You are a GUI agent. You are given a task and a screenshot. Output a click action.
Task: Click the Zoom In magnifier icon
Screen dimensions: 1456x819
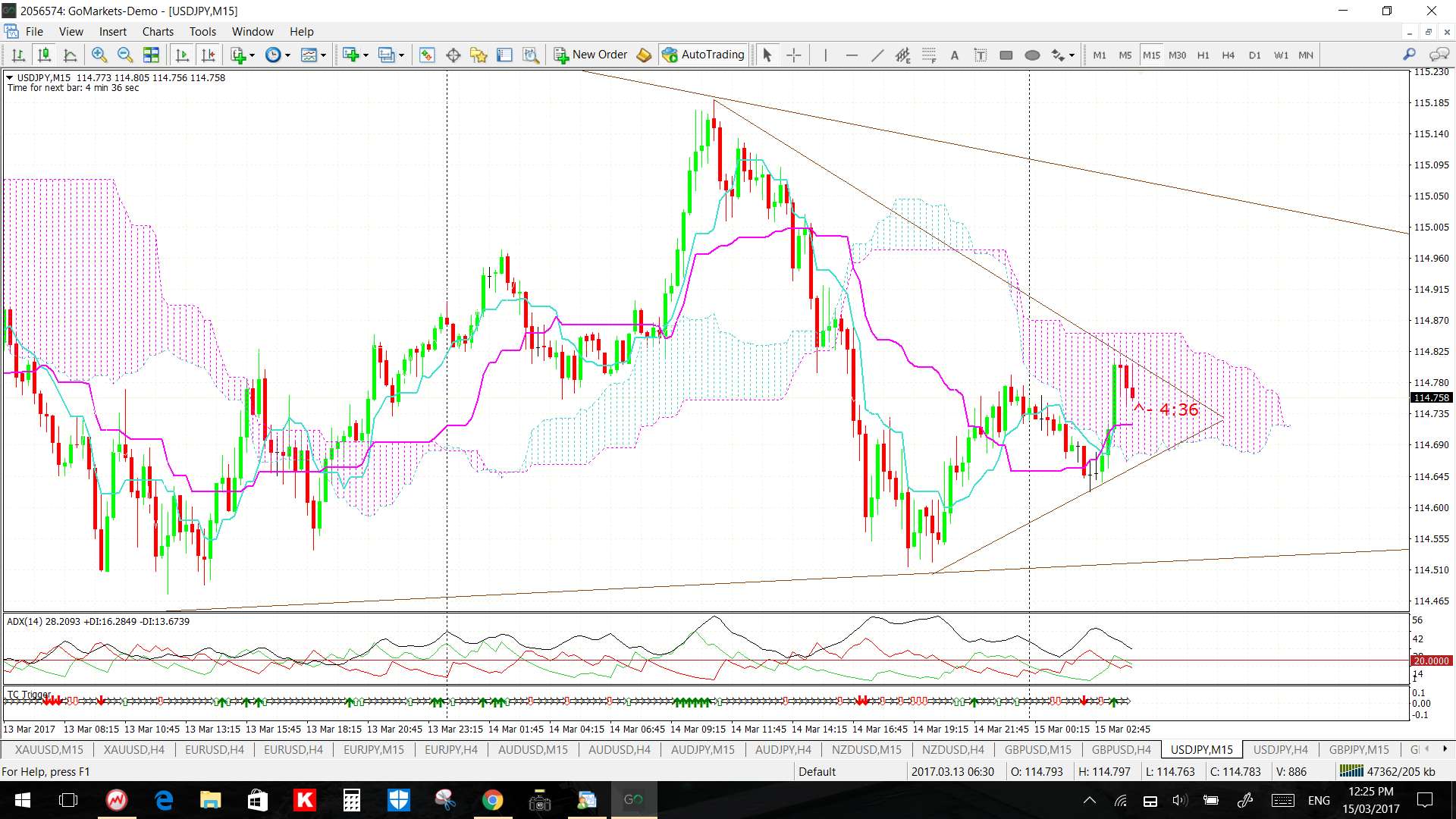99,55
